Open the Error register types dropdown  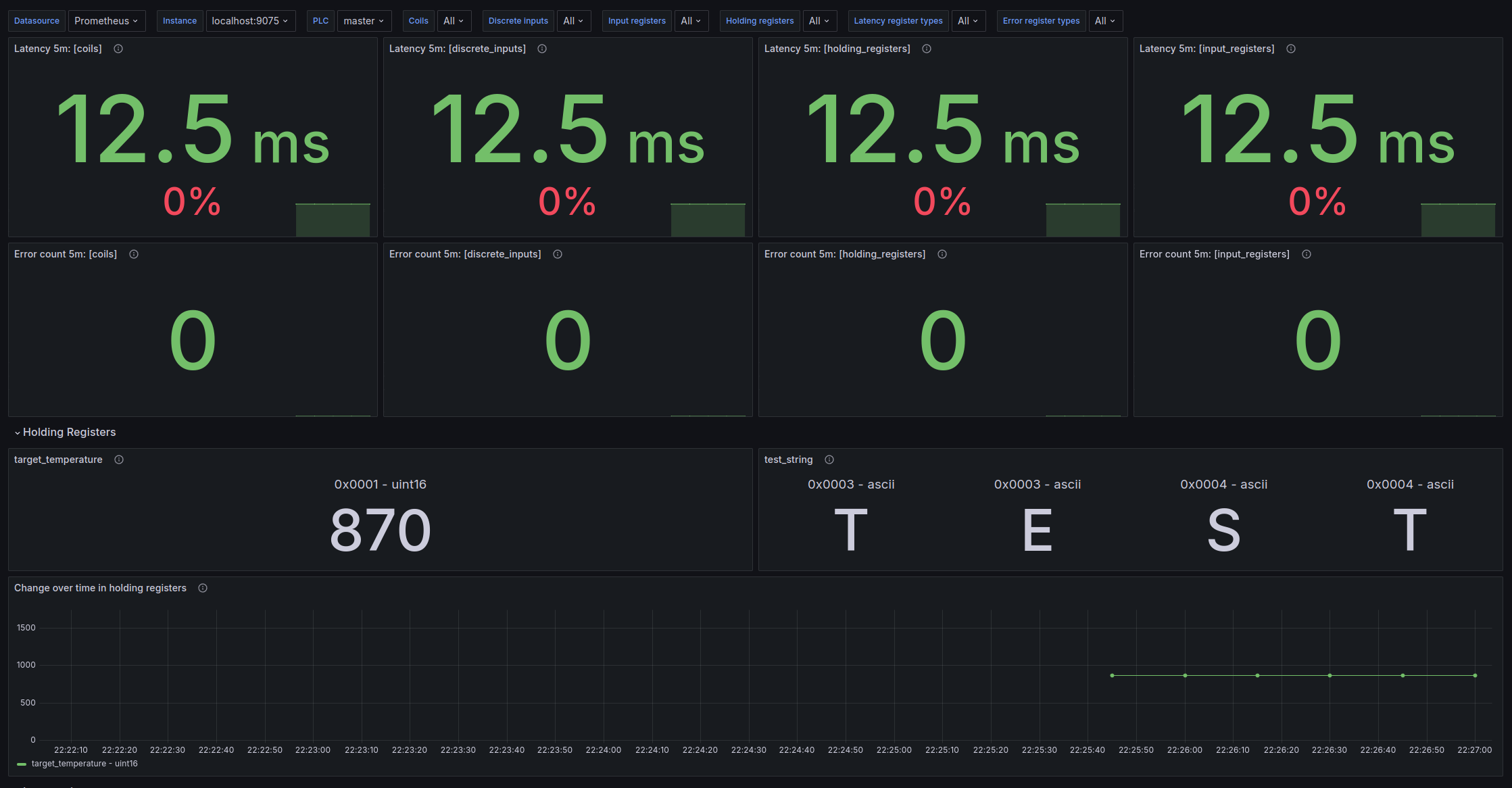[x=1105, y=21]
